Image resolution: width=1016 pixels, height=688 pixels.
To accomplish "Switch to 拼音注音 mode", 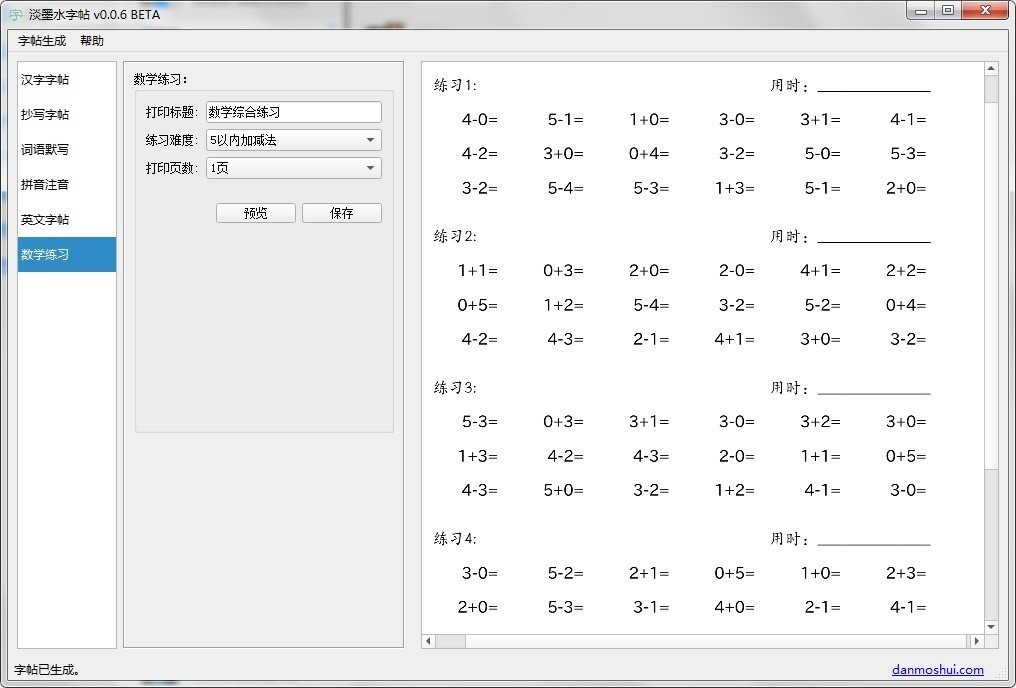I will click(45, 184).
